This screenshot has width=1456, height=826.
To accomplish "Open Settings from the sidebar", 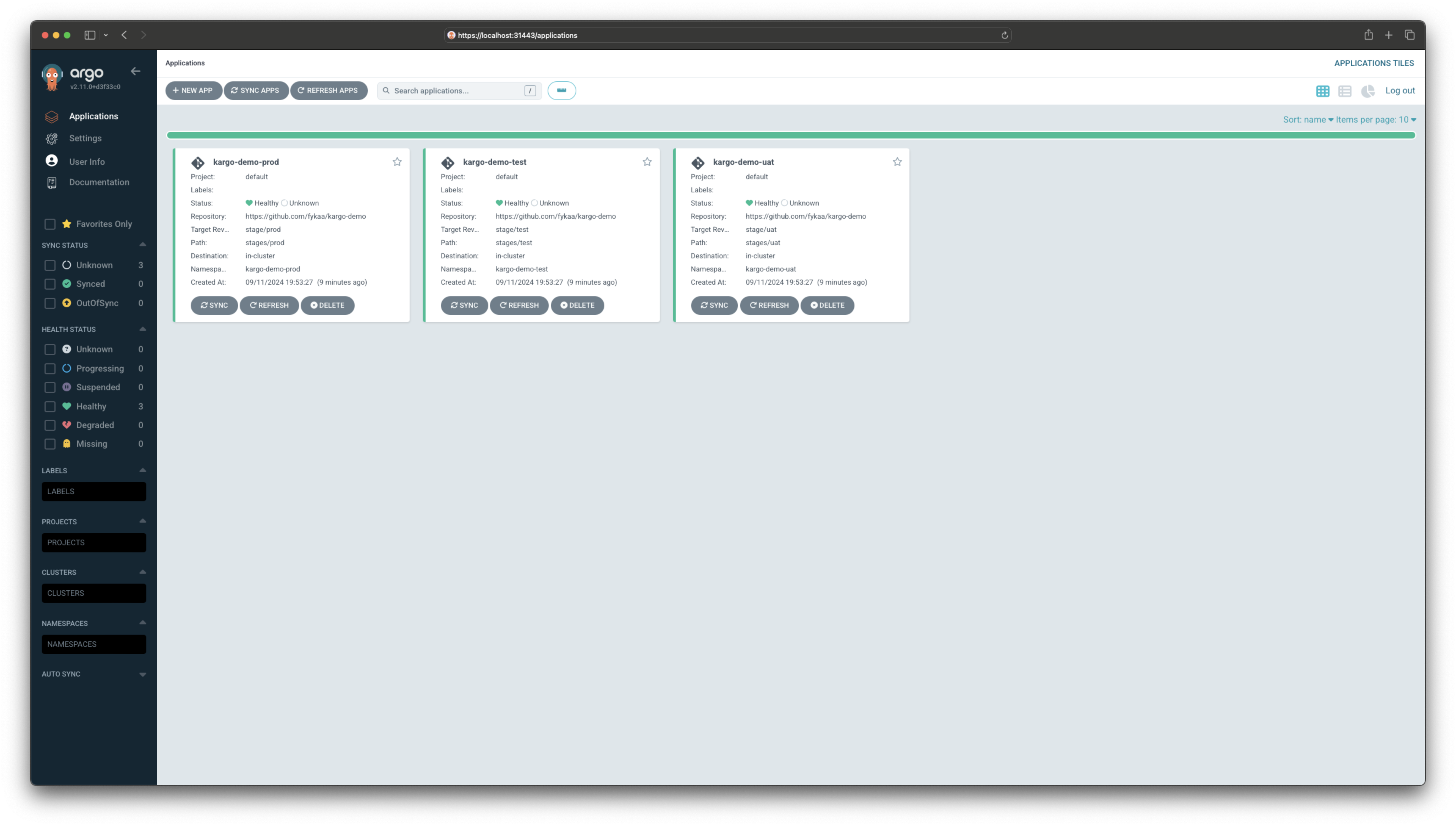I will click(85, 138).
